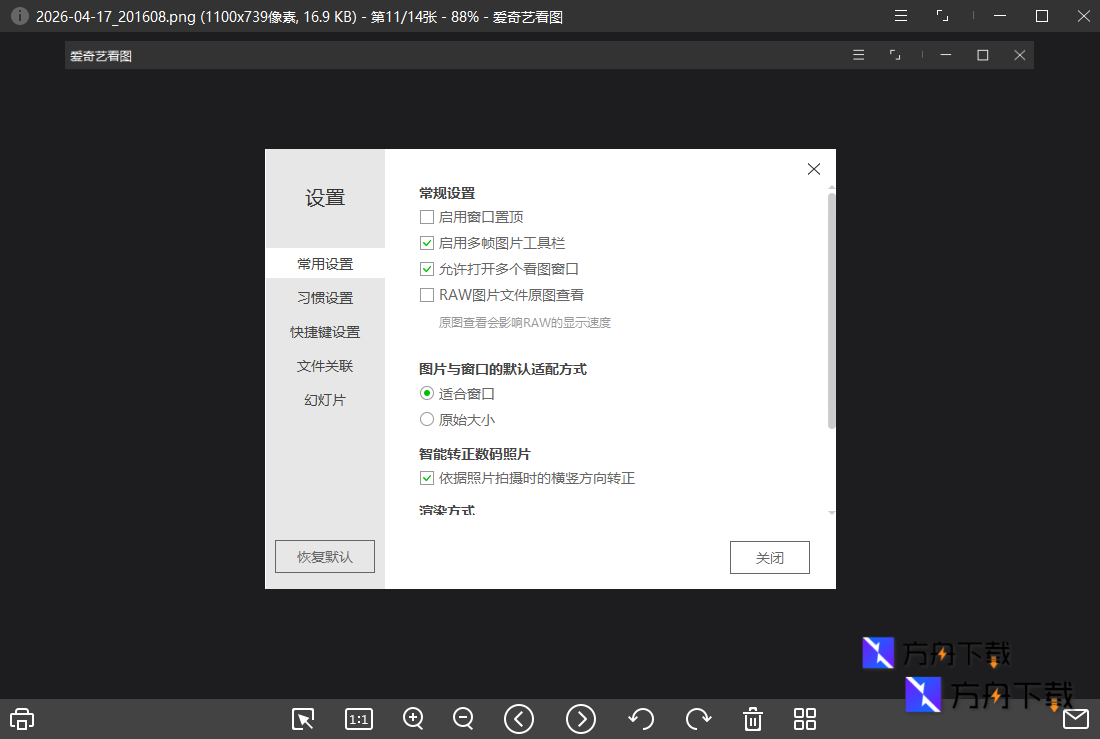Click the 恢复默认 button
Image resolution: width=1100 pixels, height=739 pixels.
click(x=325, y=556)
